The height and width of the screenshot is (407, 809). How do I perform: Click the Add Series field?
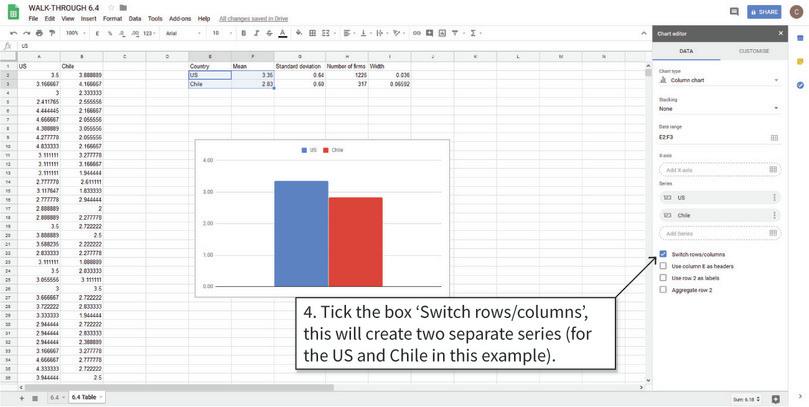point(720,233)
